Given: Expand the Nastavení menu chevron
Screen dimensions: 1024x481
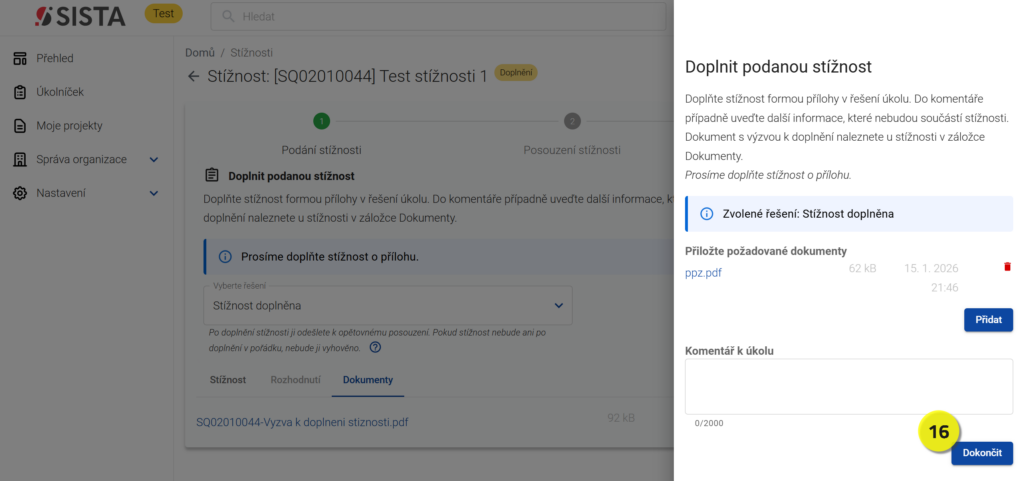Looking at the screenshot, I should click(154, 193).
